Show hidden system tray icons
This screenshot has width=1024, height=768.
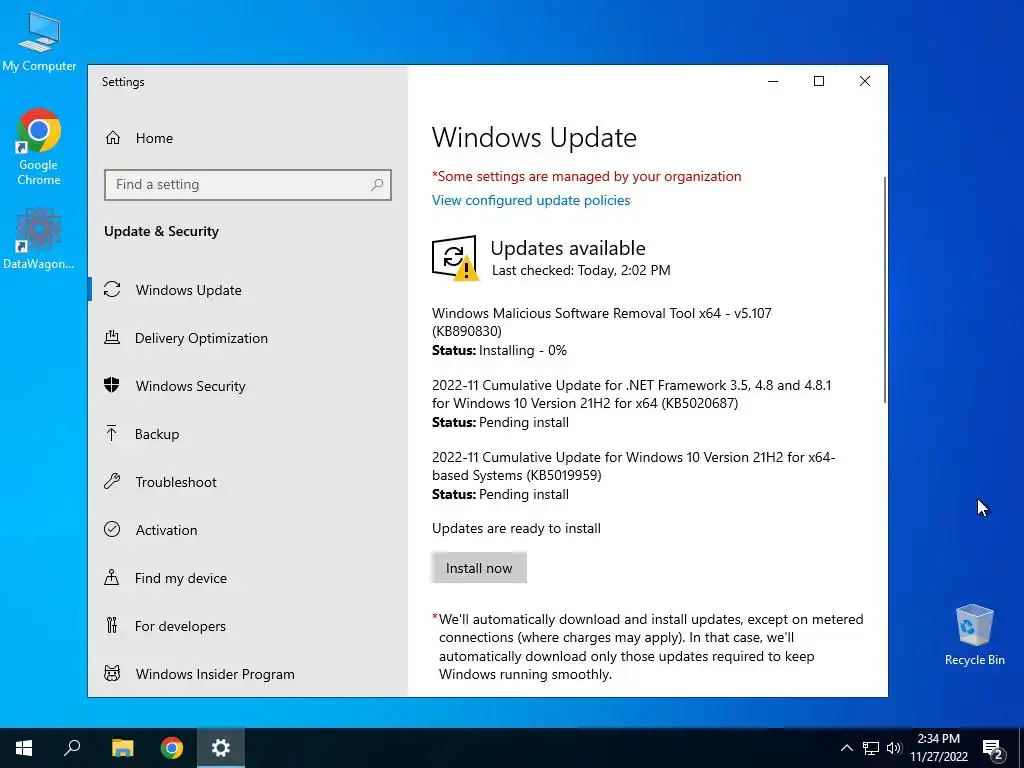click(846, 748)
